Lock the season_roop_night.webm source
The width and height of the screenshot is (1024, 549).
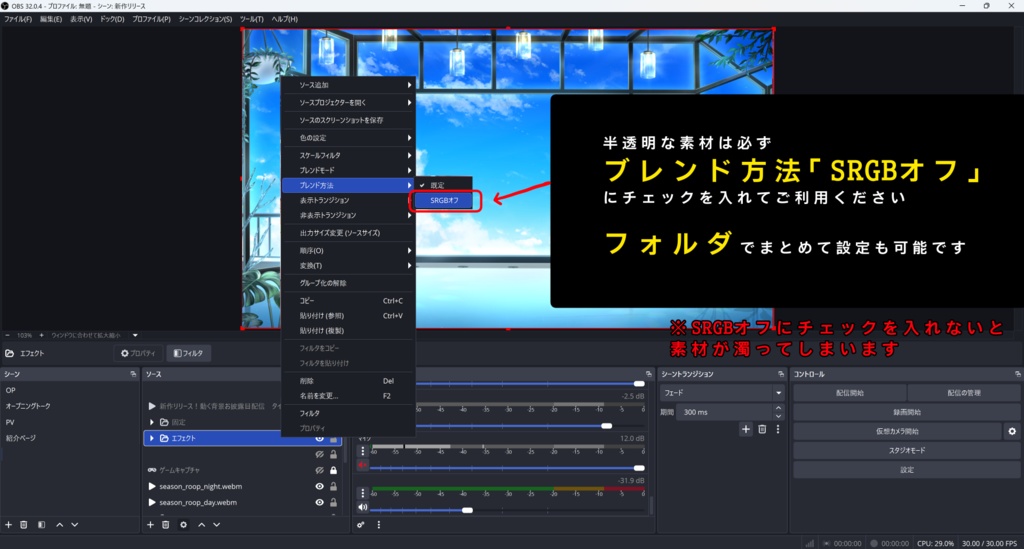(x=334, y=486)
